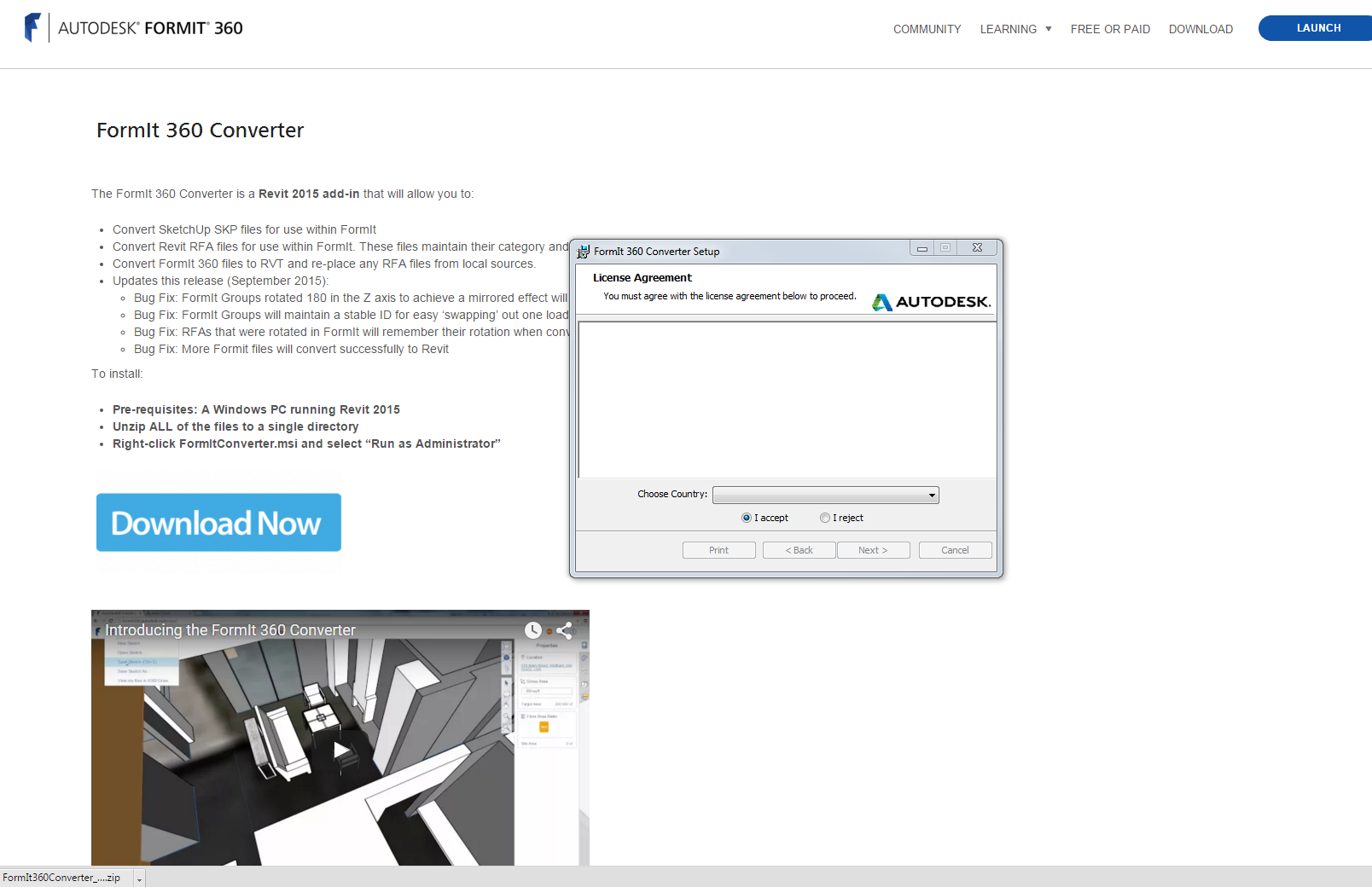Click the Autodesk logo in the Setup dialog
Image resolution: width=1372 pixels, height=887 pixels.
[931, 302]
